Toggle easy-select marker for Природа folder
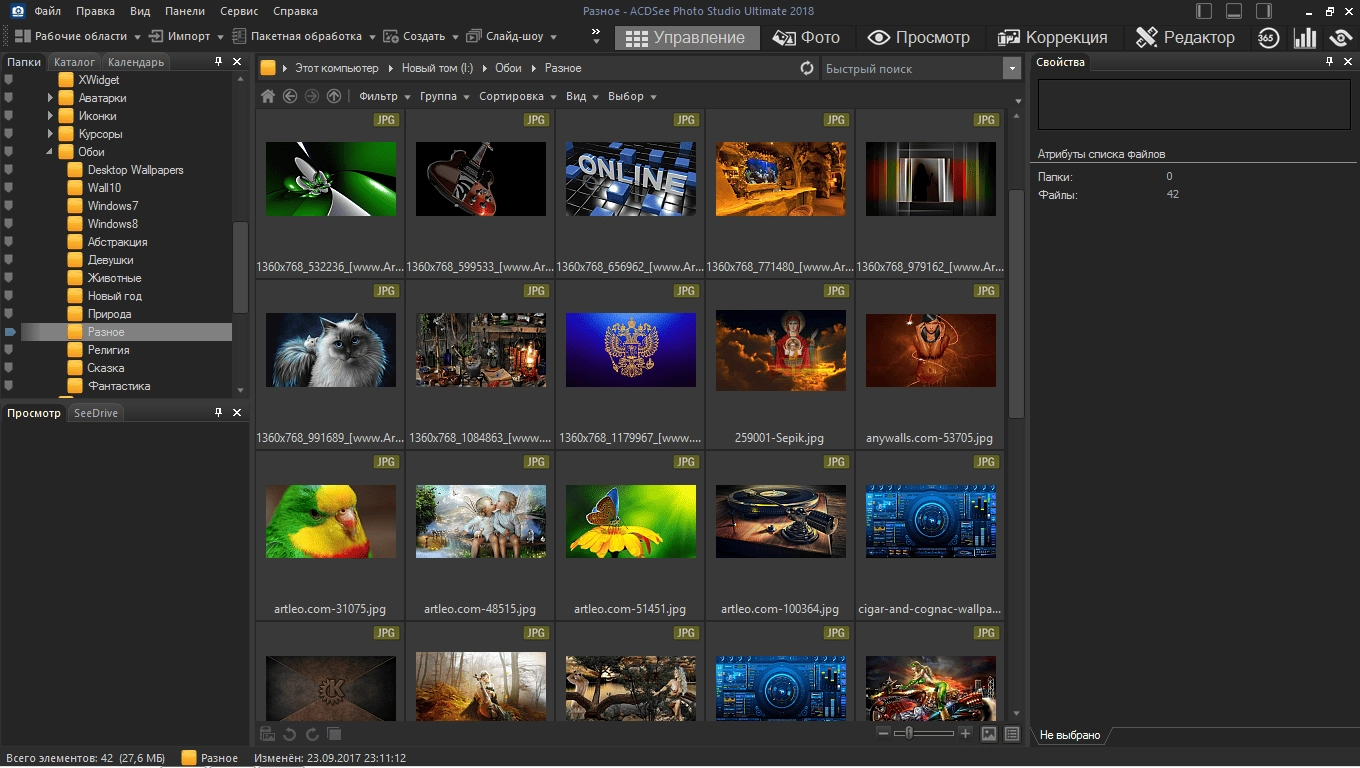 [9, 314]
